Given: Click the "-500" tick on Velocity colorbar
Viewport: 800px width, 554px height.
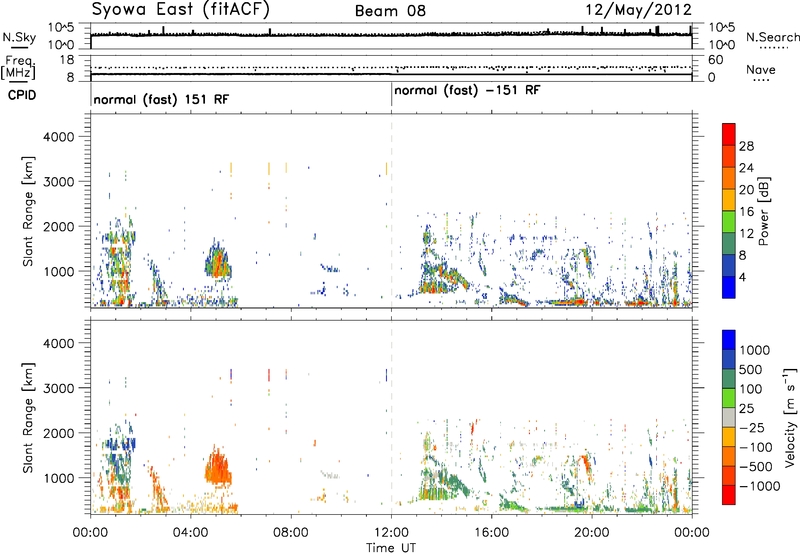Looking at the screenshot, I should coord(756,466).
